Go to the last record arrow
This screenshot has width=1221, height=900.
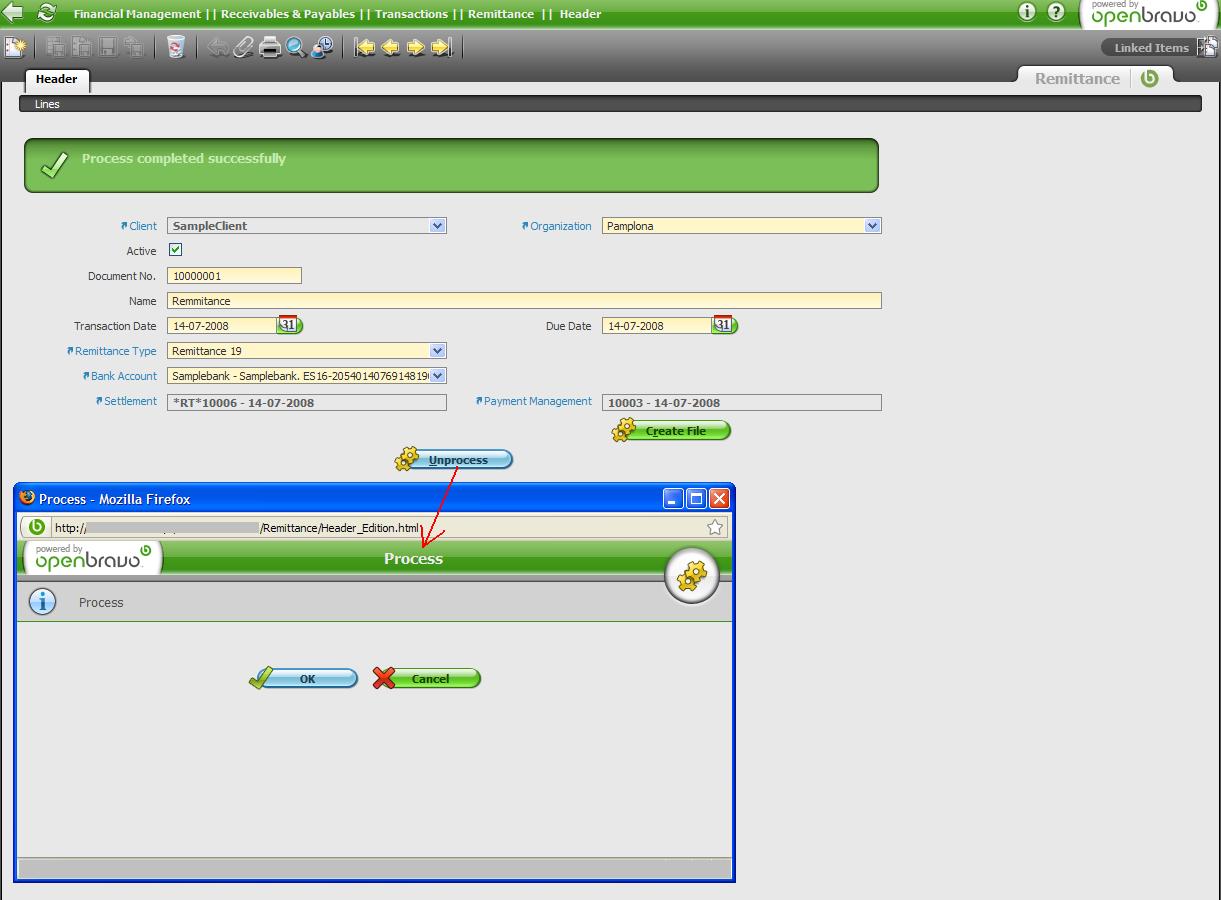pos(441,47)
